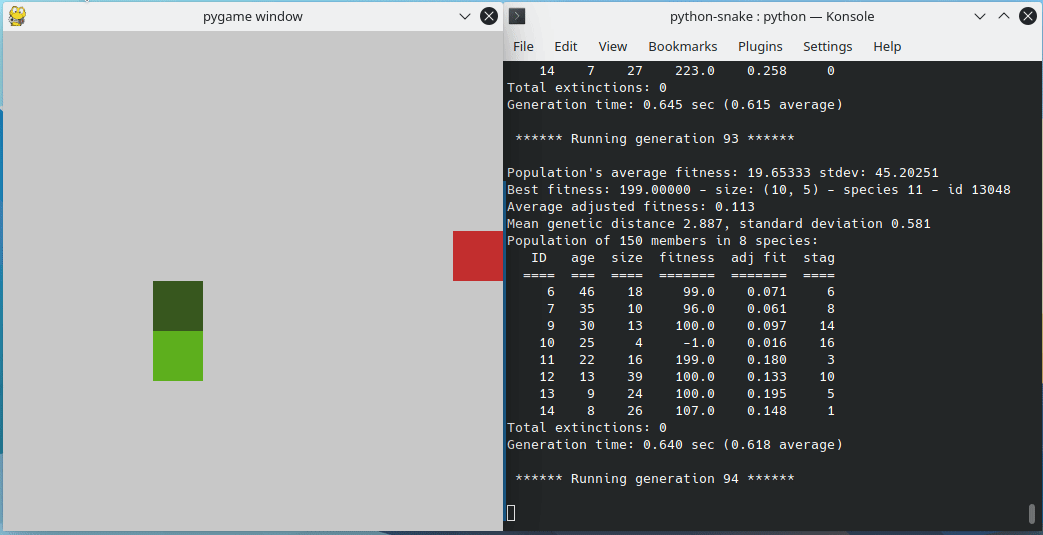
Task: Maximize the Konsole window via up chevron
Action: (1004, 17)
